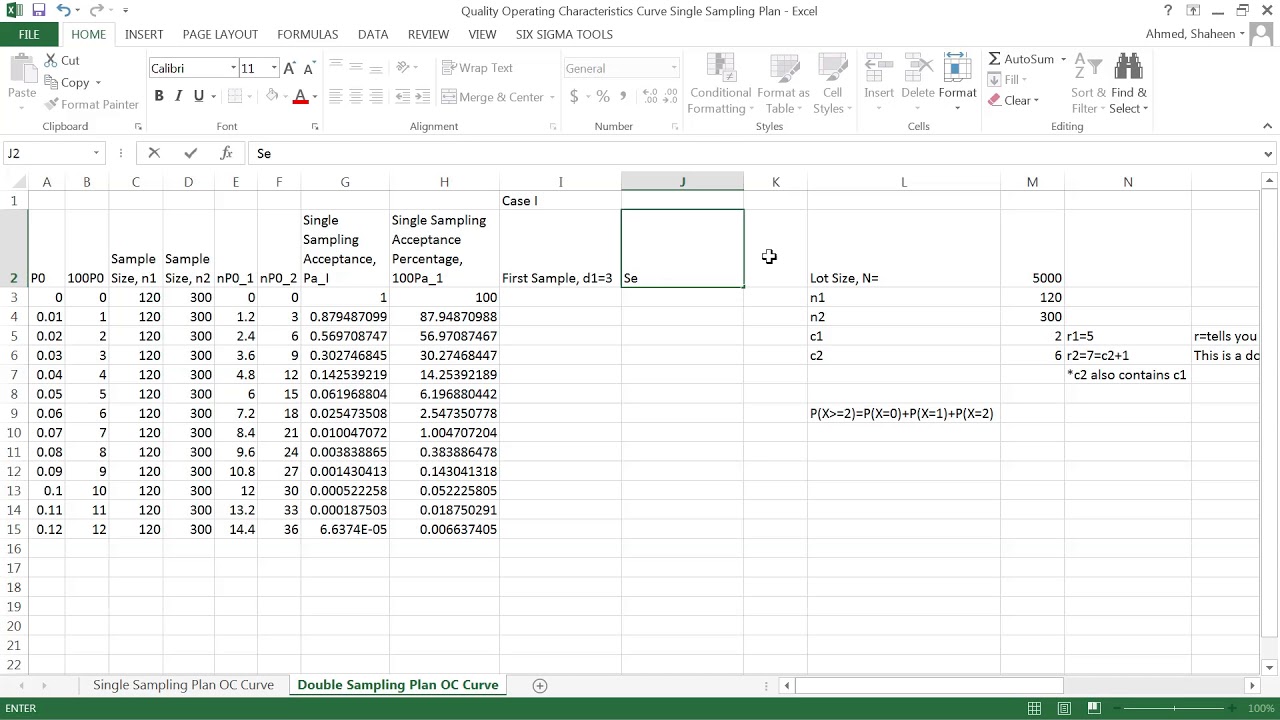Screen dimensions: 1280x720
Task: Confirm entry with the formula bar checkmark
Action: pyautogui.click(x=190, y=153)
